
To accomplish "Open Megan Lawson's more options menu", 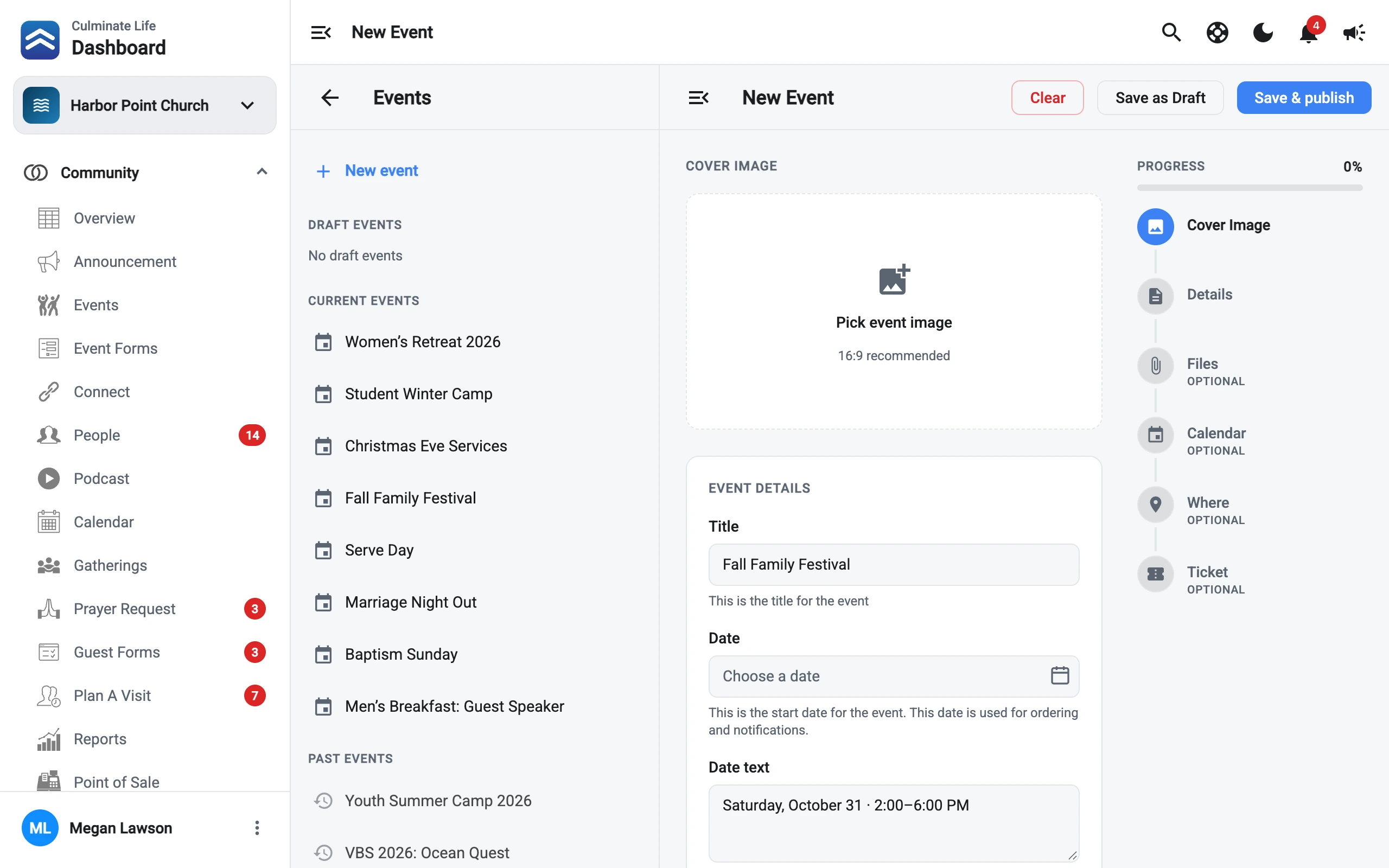I will click(257, 828).
